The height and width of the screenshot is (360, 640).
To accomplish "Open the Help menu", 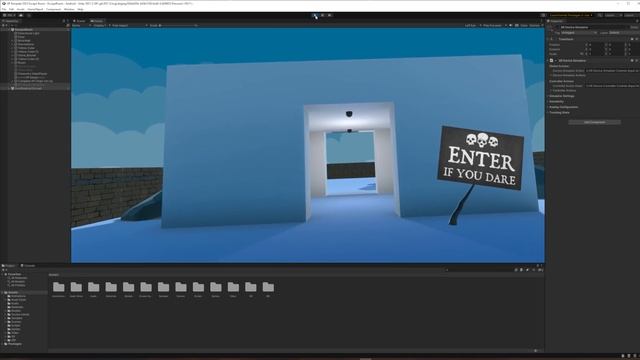I will pos(80,9).
